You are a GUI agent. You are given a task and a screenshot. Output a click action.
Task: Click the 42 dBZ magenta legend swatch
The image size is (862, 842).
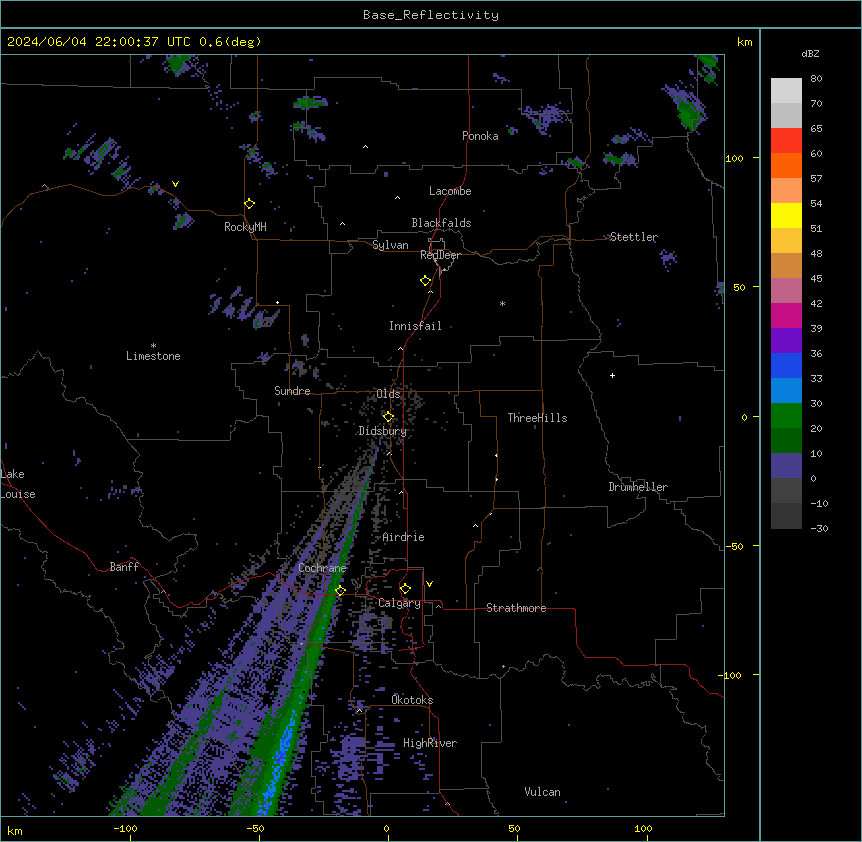coord(786,315)
